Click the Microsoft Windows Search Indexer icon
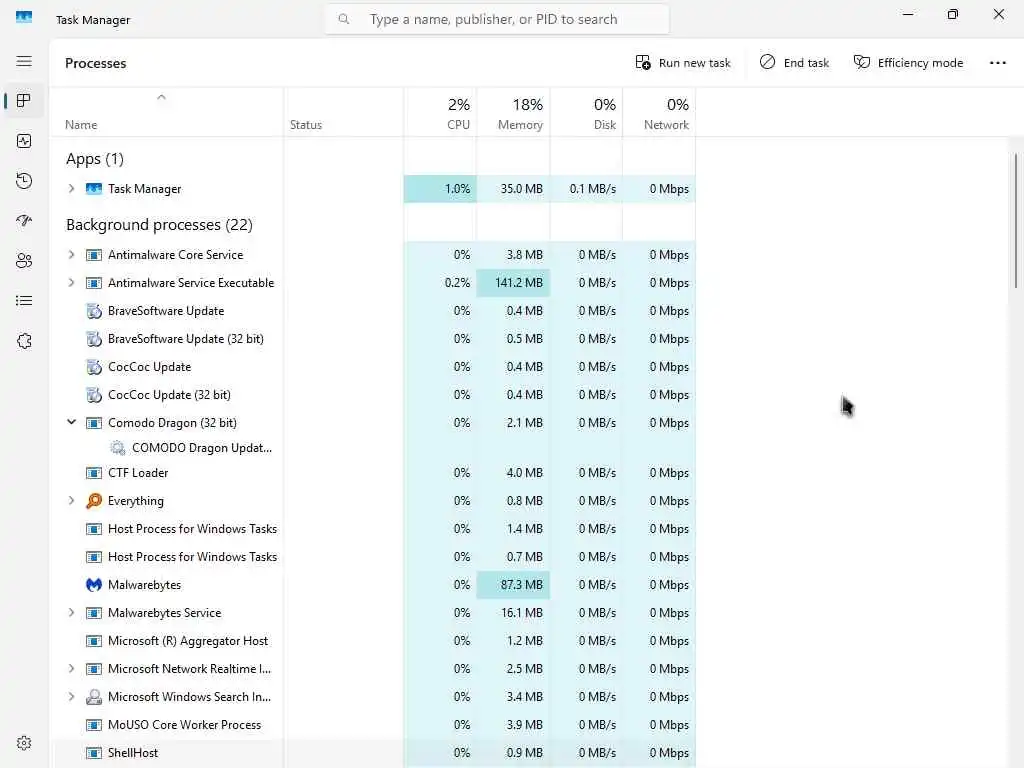Image resolution: width=1024 pixels, height=768 pixels. click(x=94, y=697)
